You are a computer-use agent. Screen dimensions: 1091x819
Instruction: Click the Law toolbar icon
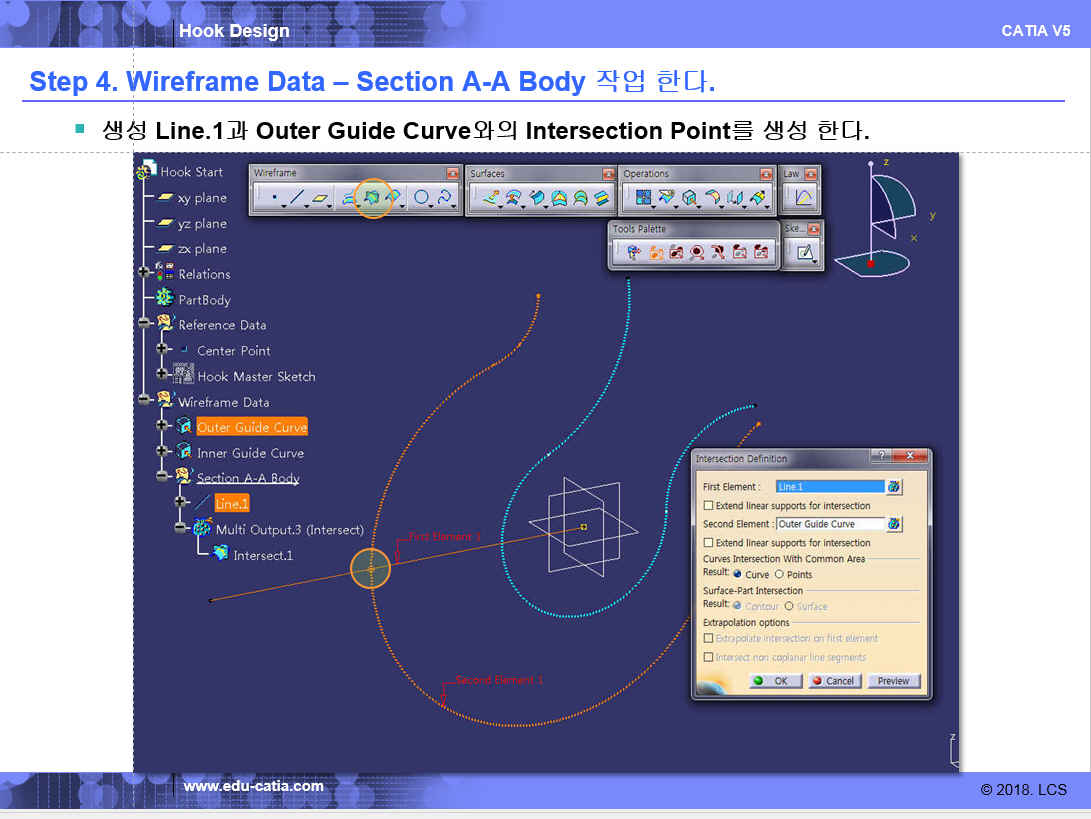coord(804,198)
